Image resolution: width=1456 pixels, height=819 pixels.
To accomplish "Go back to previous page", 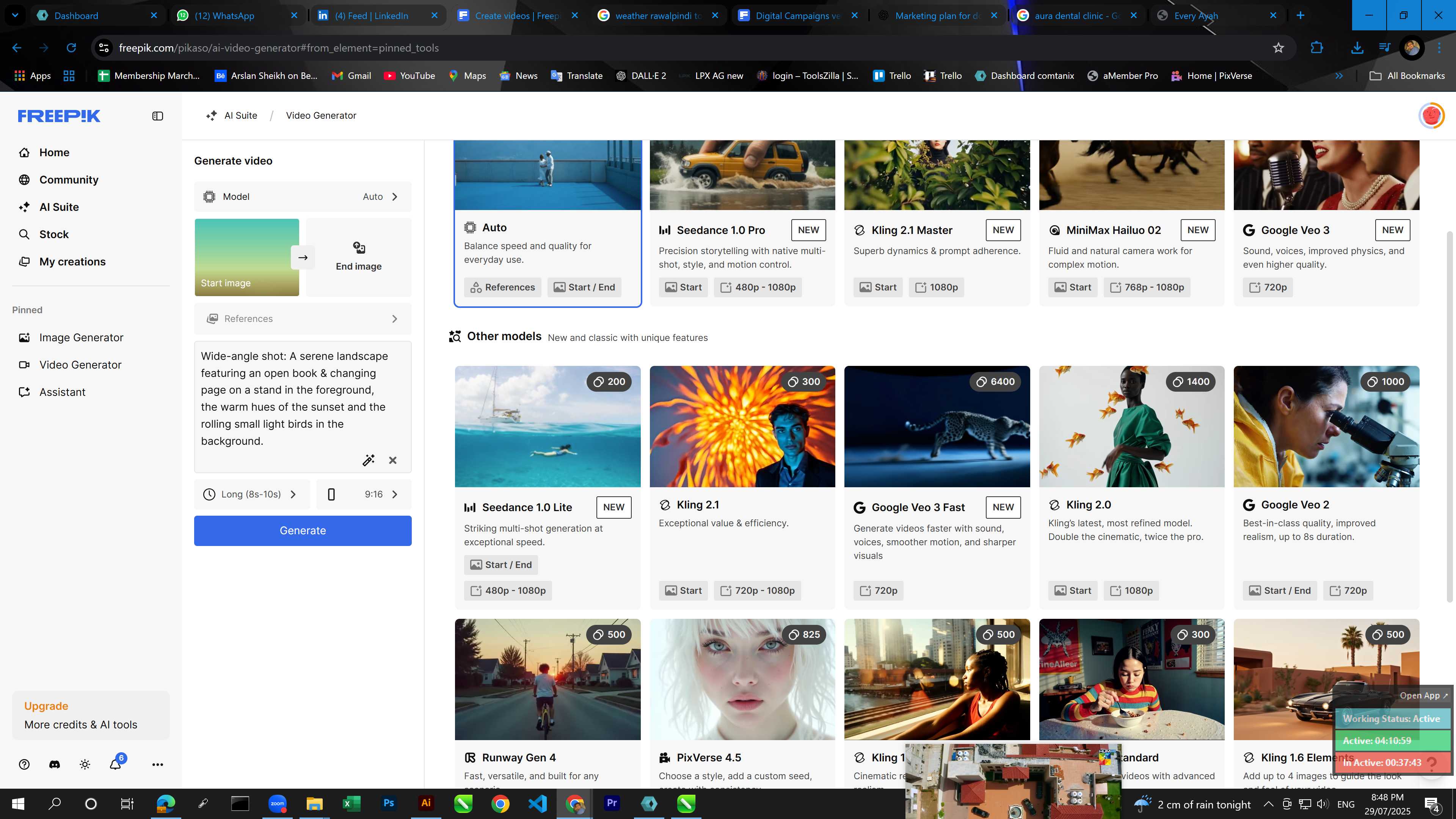I will coord(17,48).
